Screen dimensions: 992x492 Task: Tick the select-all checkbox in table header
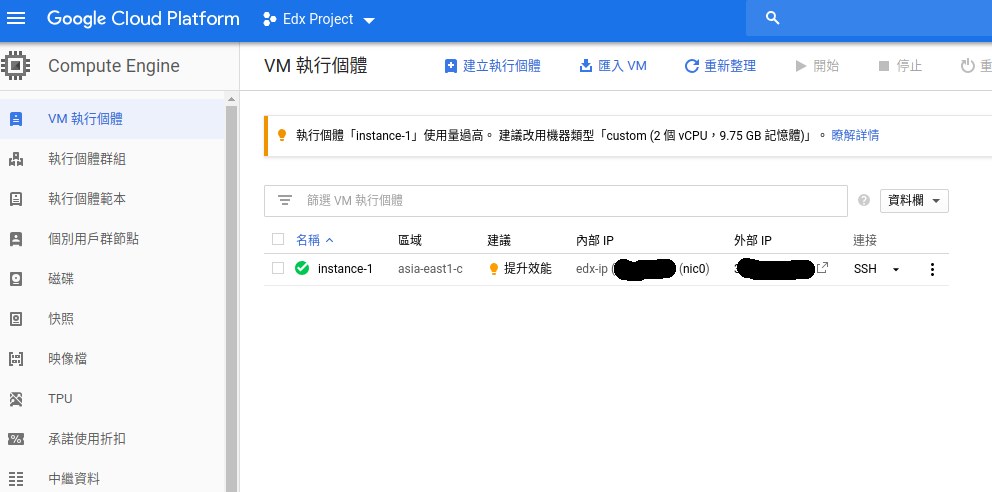click(x=278, y=239)
